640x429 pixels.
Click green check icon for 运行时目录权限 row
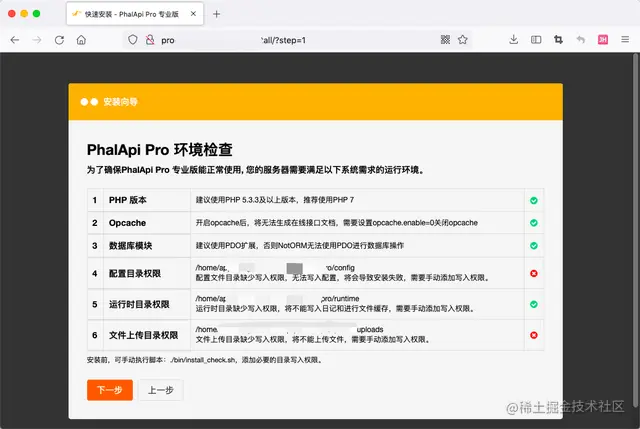pos(533,304)
